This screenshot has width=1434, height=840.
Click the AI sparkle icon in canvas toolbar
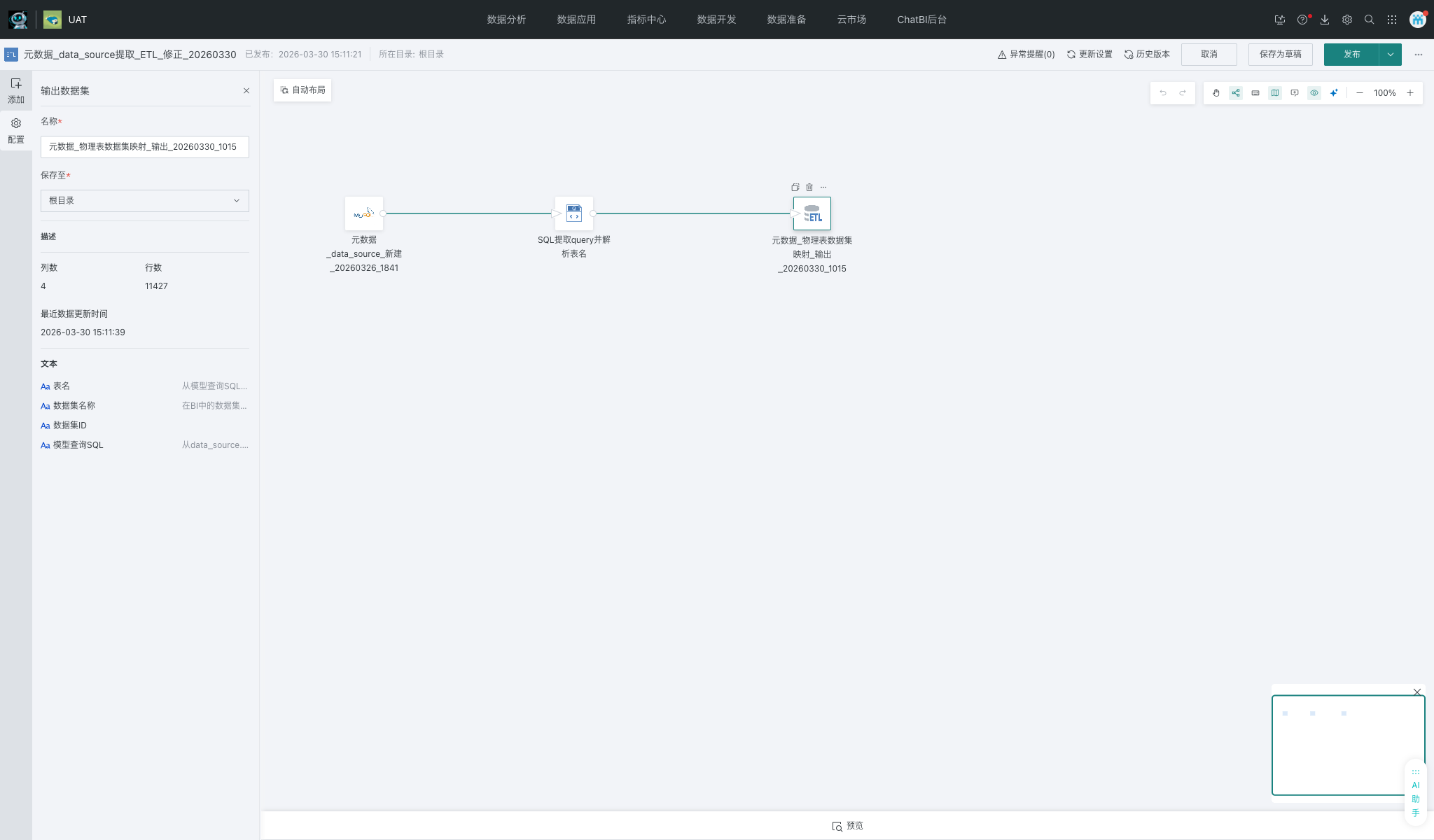pyautogui.click(x=1334, y=93)
